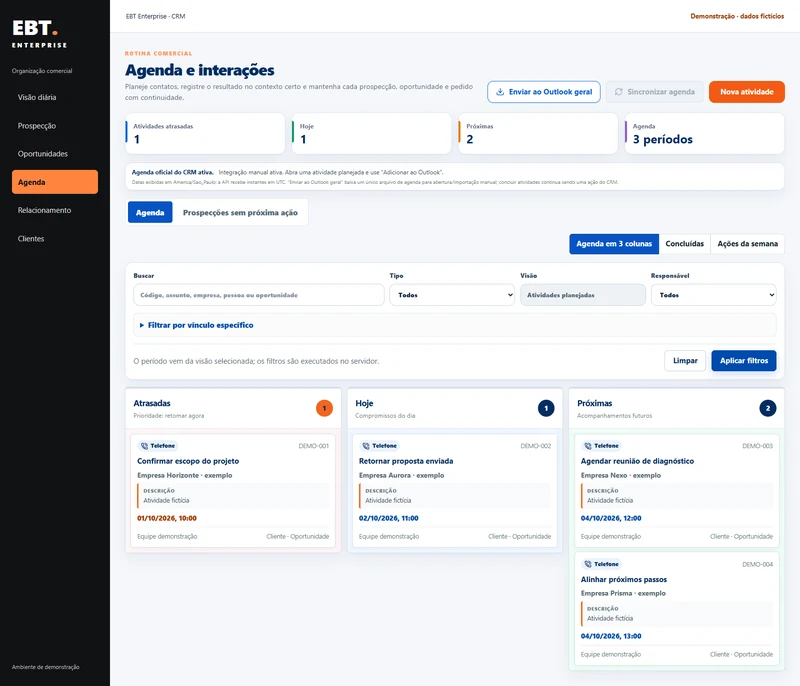The image size is (800, 686).
Task: Click date 04/10/2026, 13:00
Action: pos(611,636)
